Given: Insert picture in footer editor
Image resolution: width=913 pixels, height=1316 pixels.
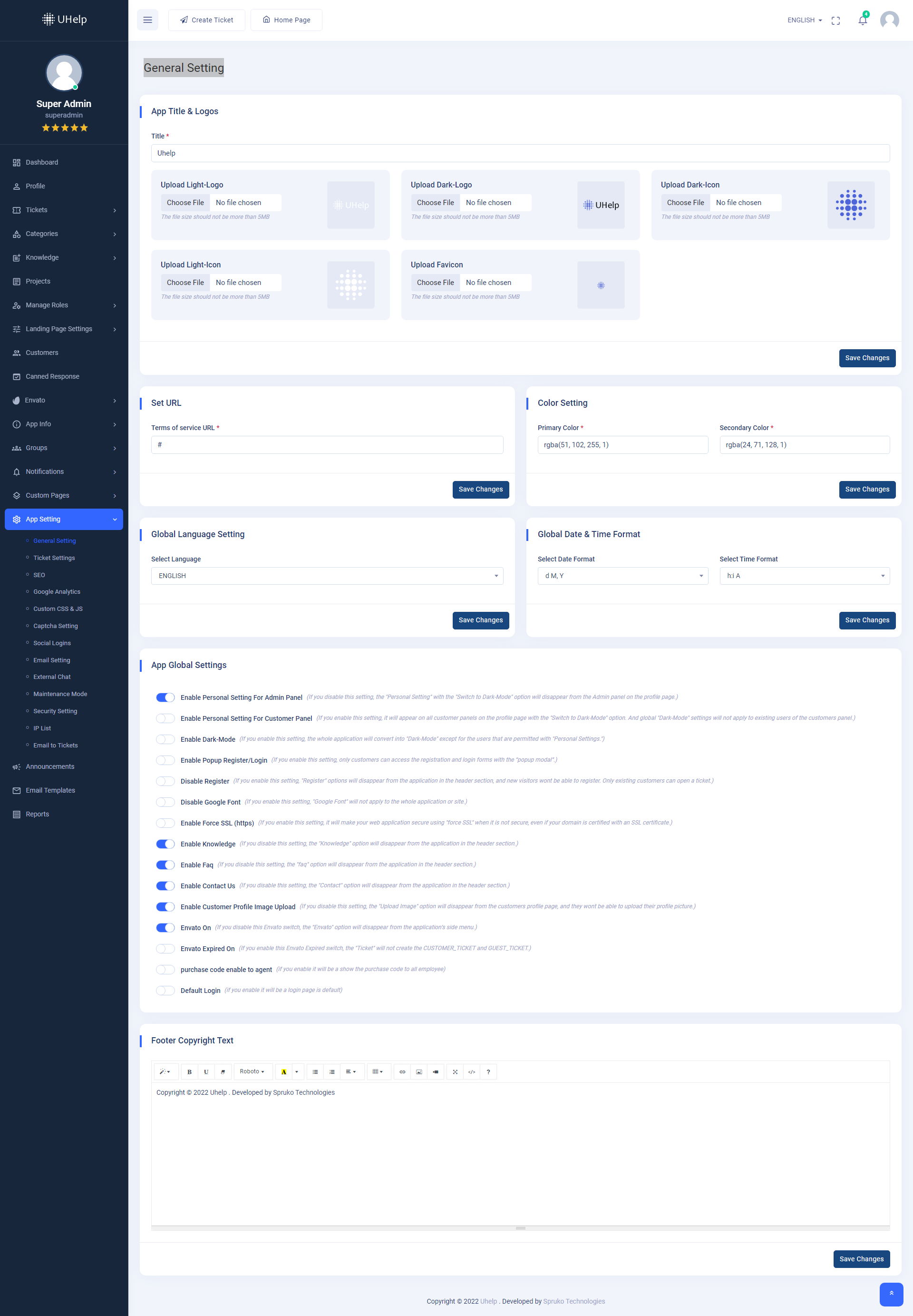Looking at the screenshot, I should tap(419, 1071).
